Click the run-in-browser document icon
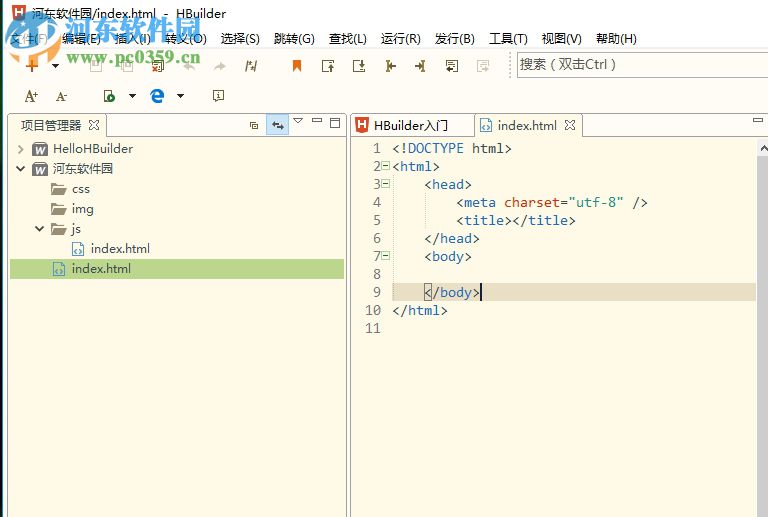The height and width of the screenshot is (517, 768). 109,96
